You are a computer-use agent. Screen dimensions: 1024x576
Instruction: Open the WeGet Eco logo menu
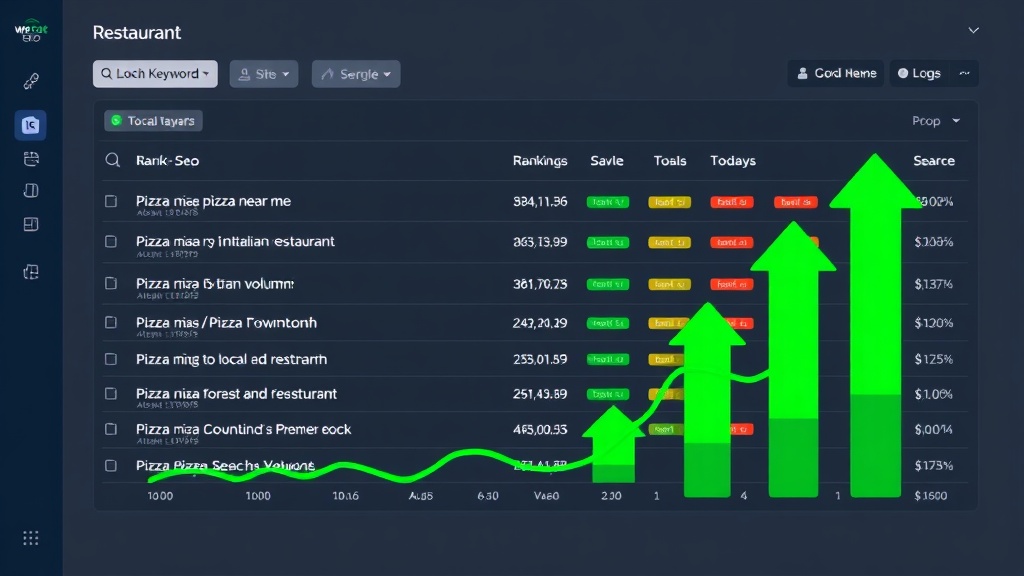pos(30,30)
